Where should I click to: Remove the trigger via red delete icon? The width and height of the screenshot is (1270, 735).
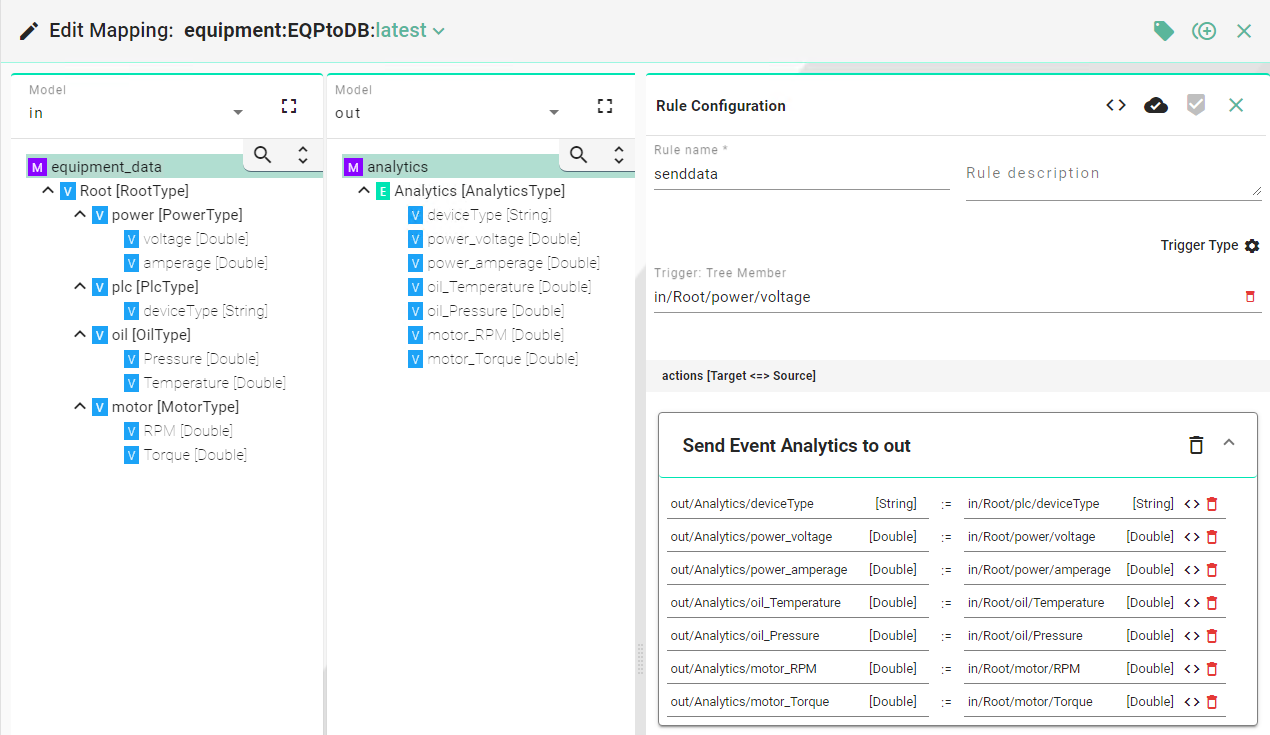coord(1250,296)
